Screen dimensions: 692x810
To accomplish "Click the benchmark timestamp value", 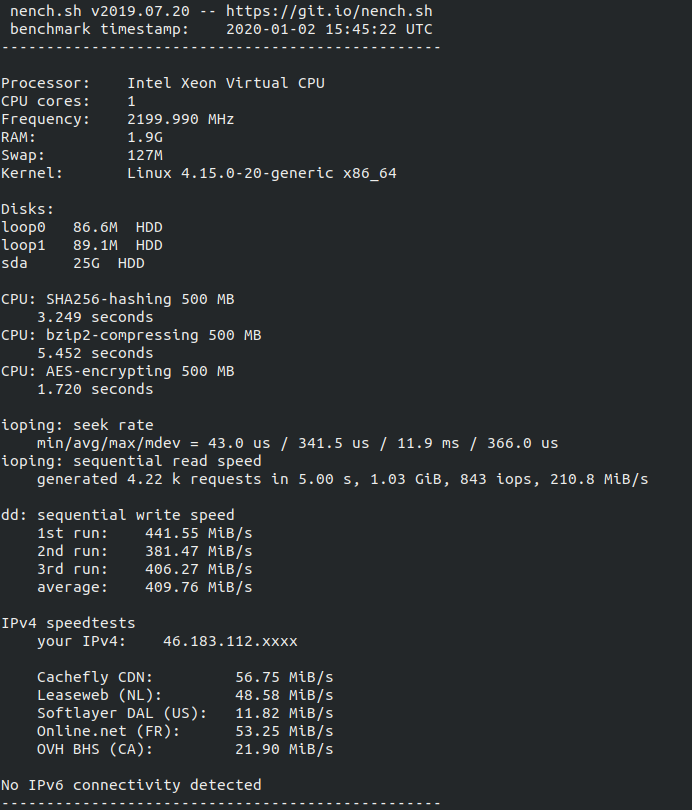I will click(329, 29).
